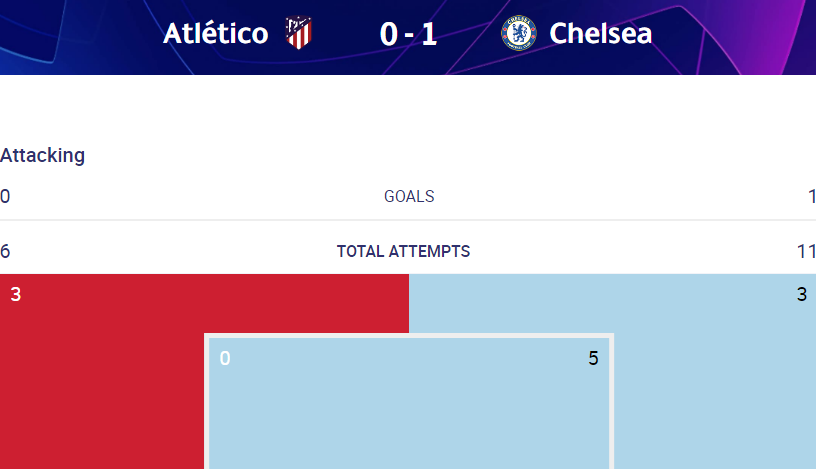Select the Attacking section heading
Screen dimensions: 816x469
point(42,155)
